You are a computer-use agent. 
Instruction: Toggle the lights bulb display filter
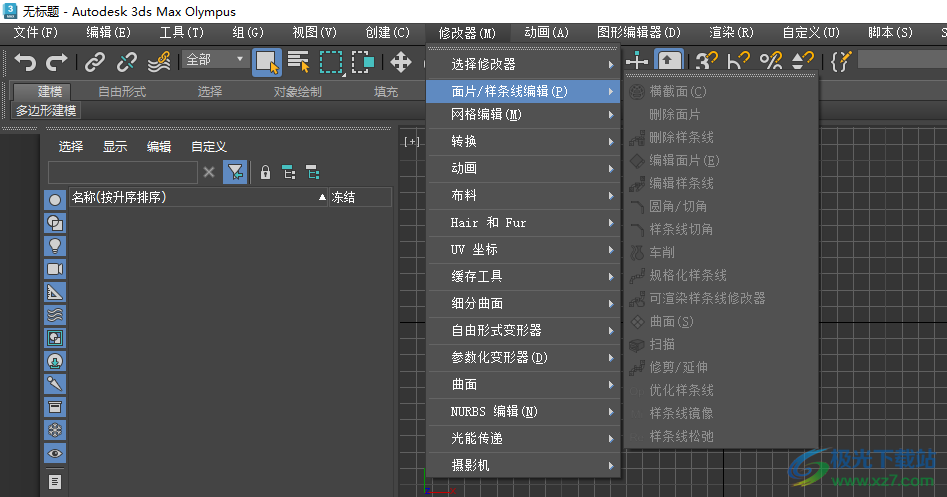click(55, 246)
